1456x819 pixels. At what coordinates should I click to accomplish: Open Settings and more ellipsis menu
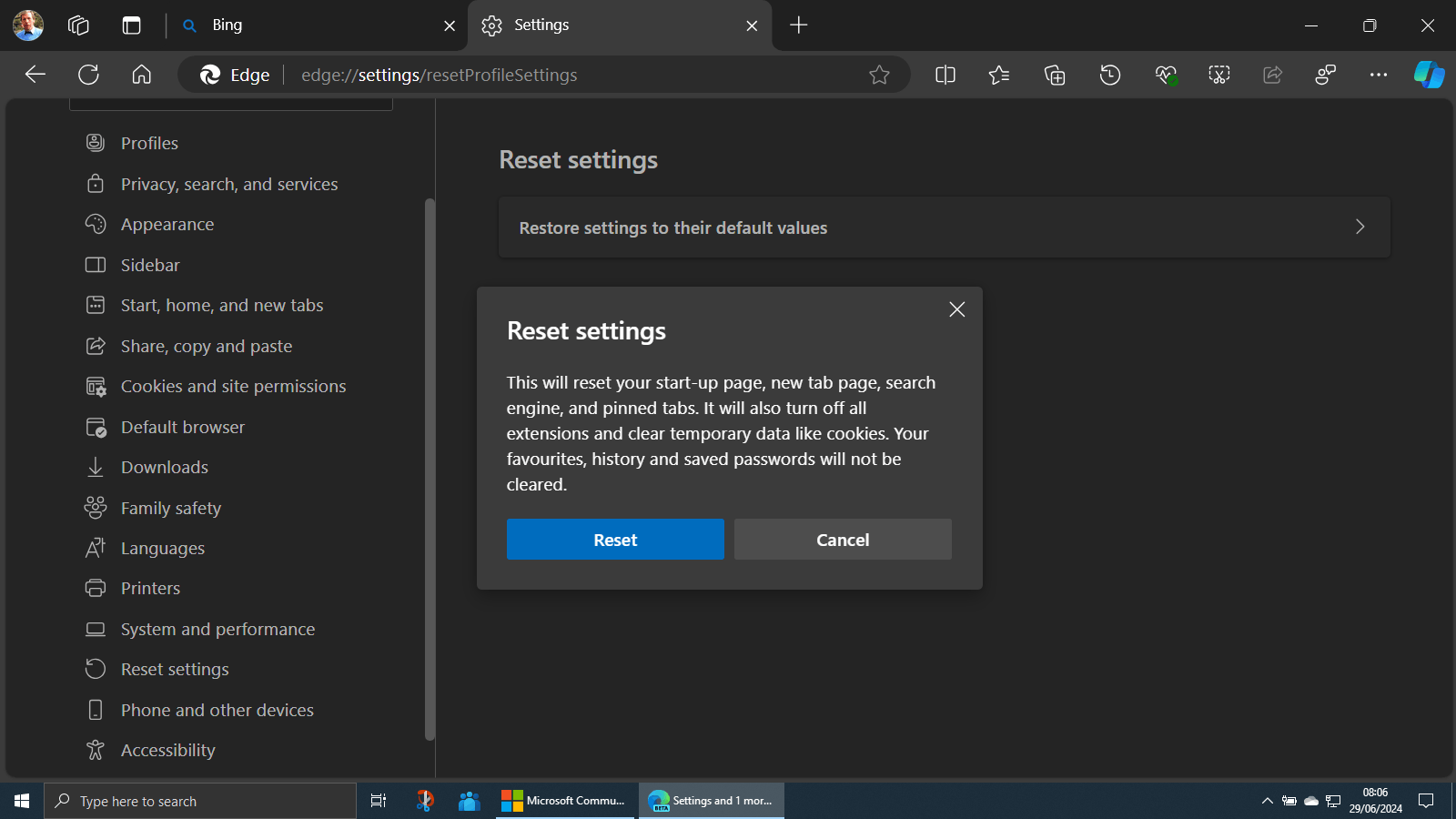click(x=1379, y=75)
